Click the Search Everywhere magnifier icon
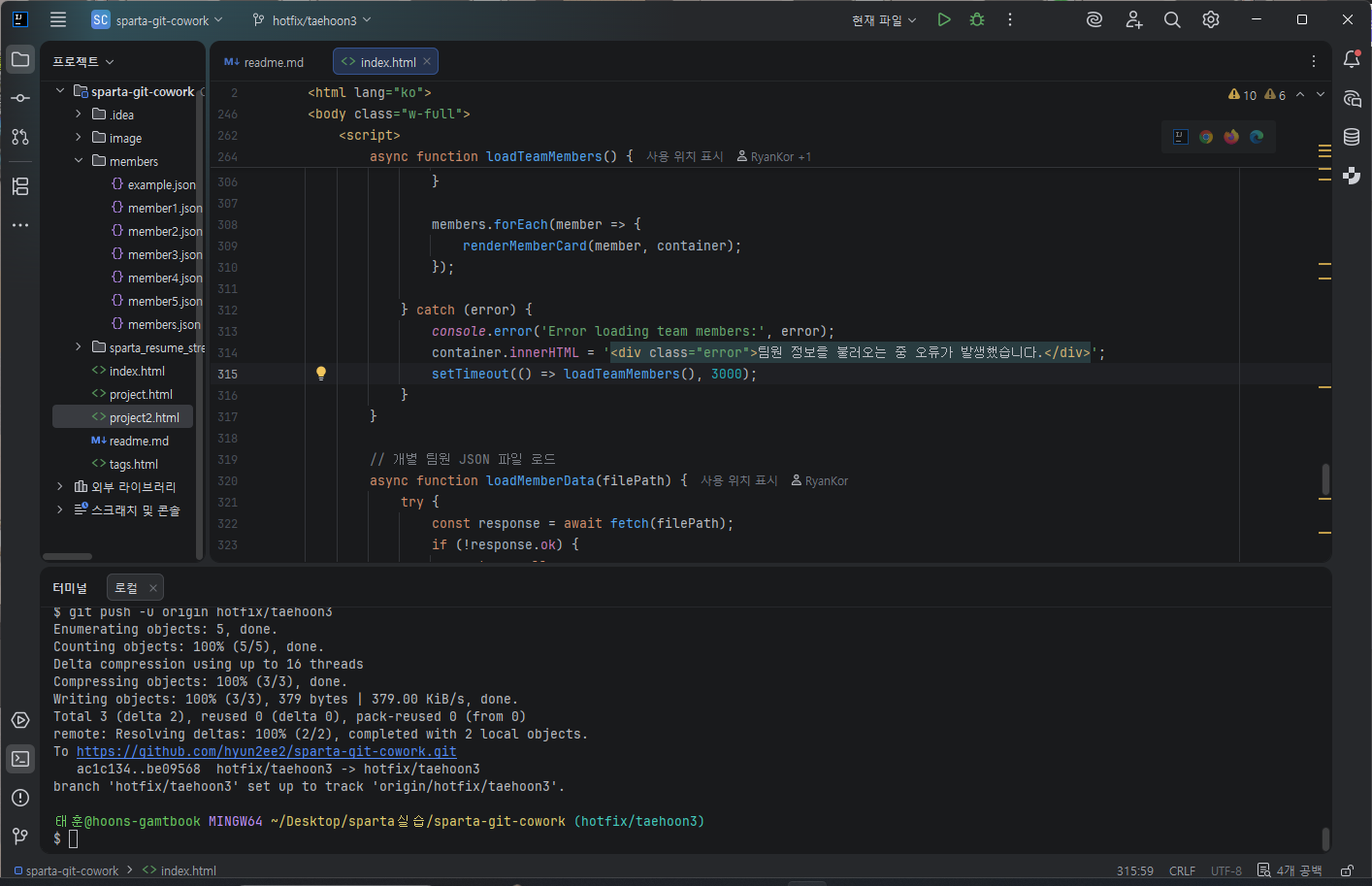The image size is (1372, 886). coord(1172,19)
